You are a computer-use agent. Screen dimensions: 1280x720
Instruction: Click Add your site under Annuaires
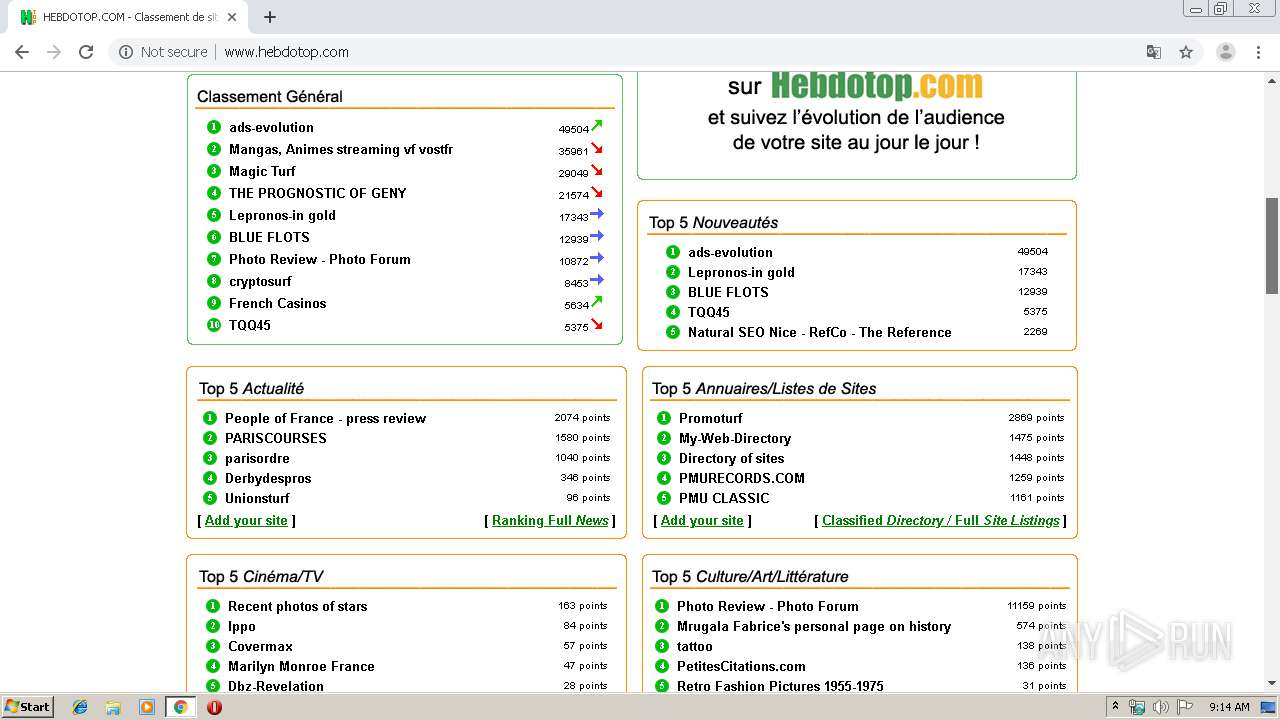pos(702,520)
